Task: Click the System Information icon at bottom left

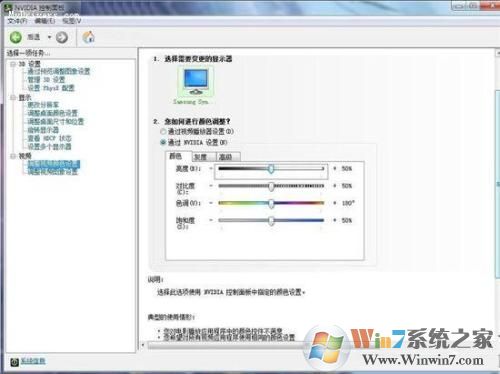Action: (x=14, y=362)
